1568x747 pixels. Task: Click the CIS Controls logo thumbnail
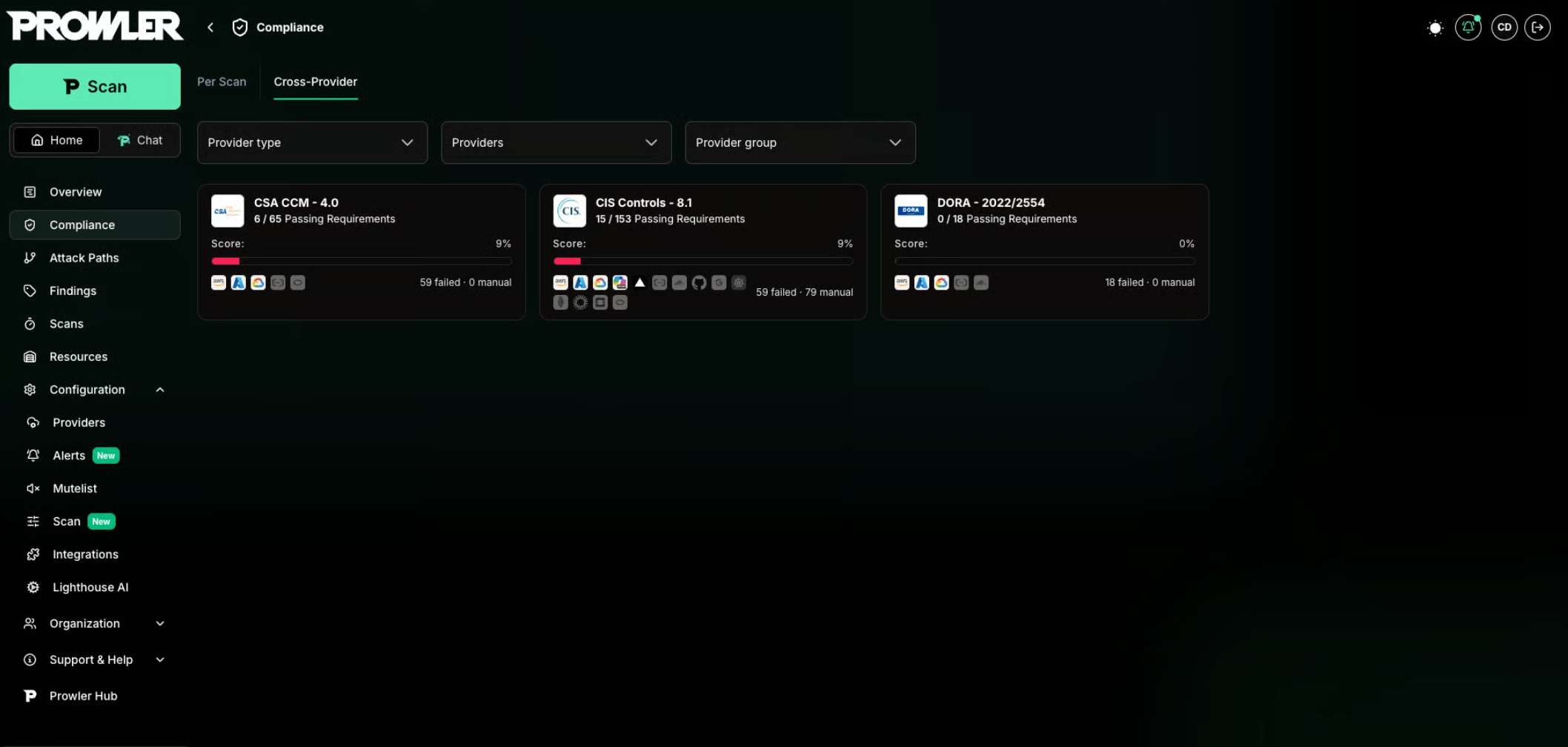(569, 210)
